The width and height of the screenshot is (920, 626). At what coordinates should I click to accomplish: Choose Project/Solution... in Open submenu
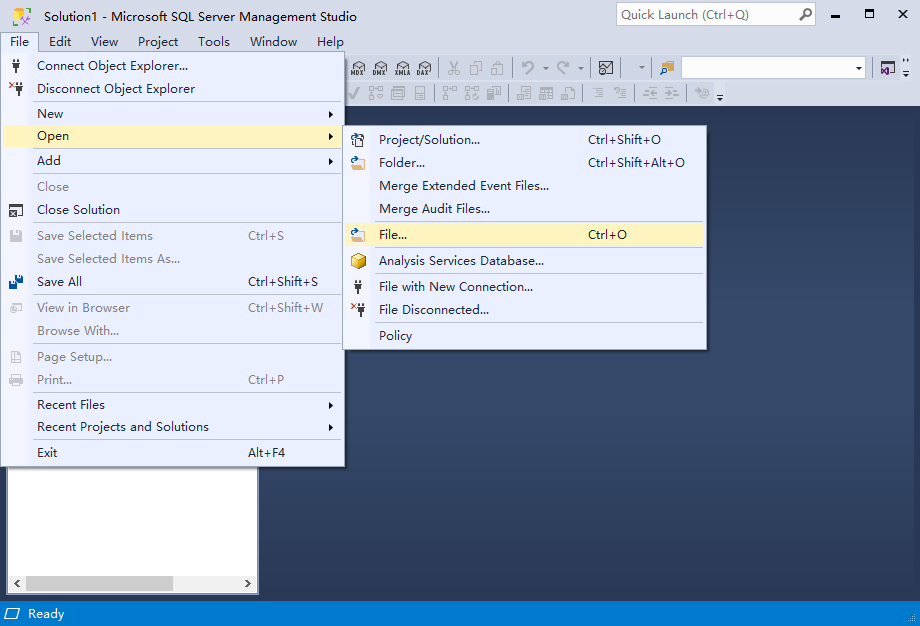point(429,140)
